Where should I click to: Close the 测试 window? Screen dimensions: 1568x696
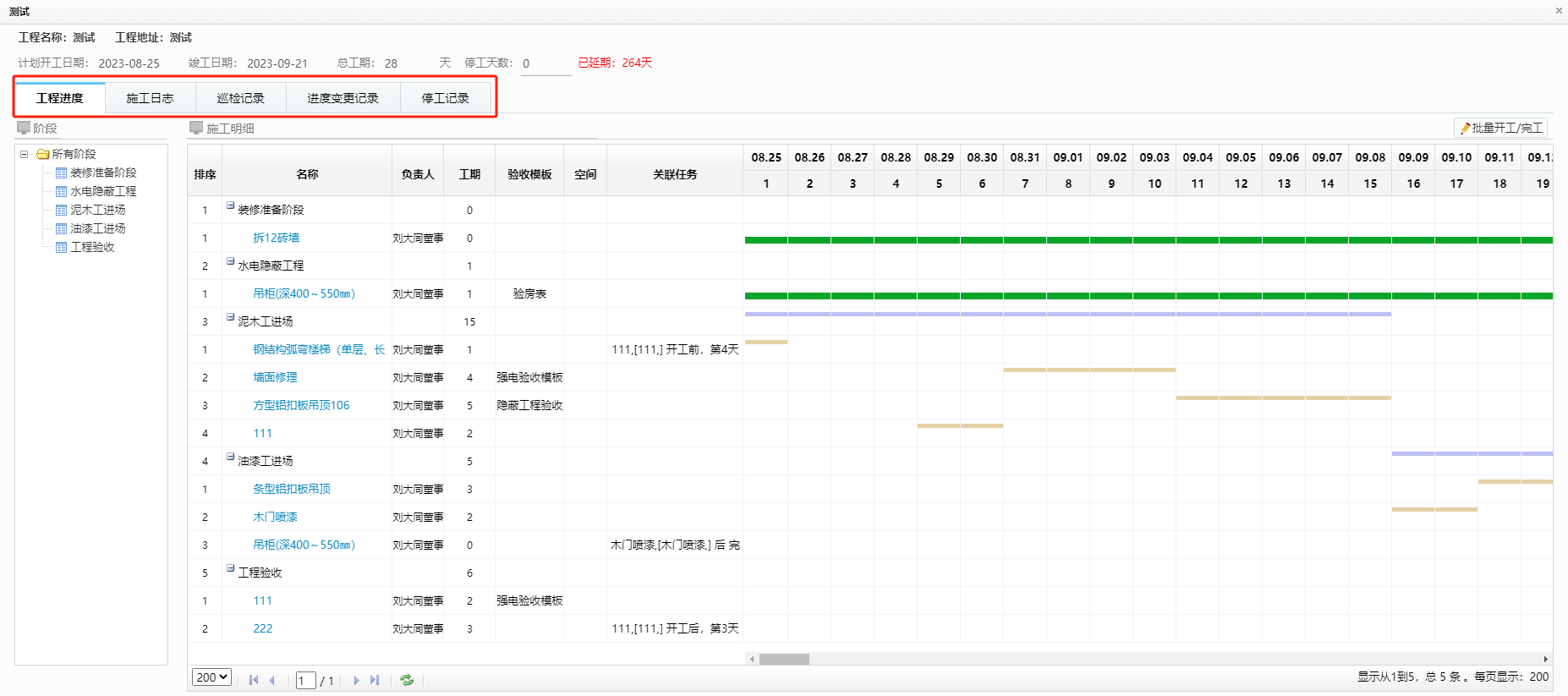tap(1559, 11)
